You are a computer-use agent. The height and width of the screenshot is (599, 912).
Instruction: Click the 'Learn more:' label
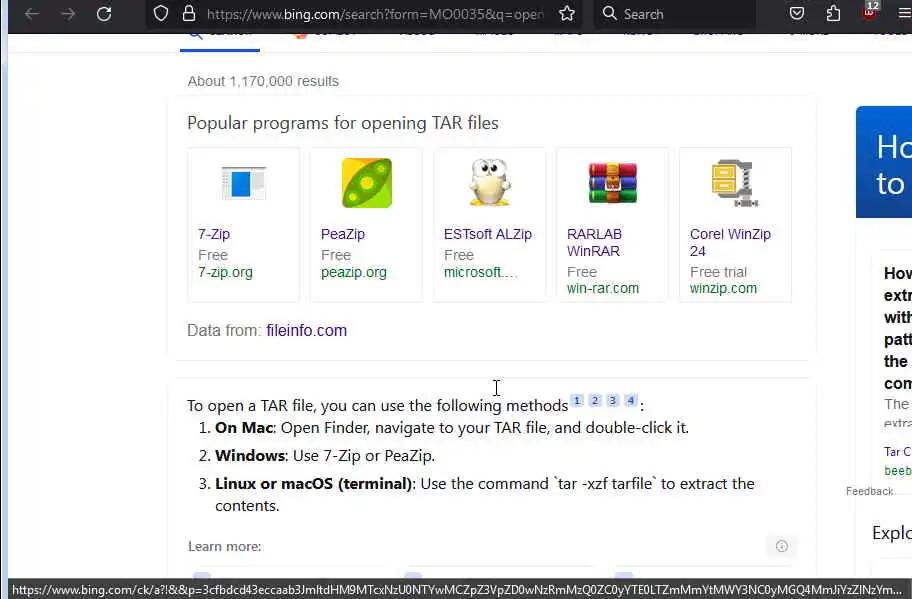click(x=225, y=547)
